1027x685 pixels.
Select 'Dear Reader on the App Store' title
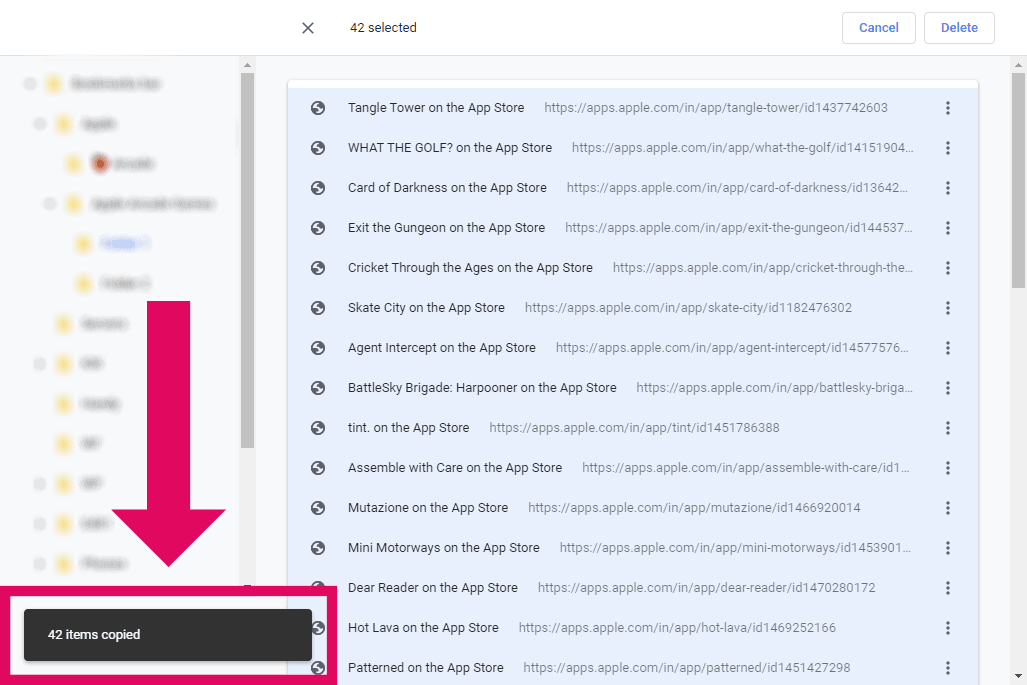point(432,587)
